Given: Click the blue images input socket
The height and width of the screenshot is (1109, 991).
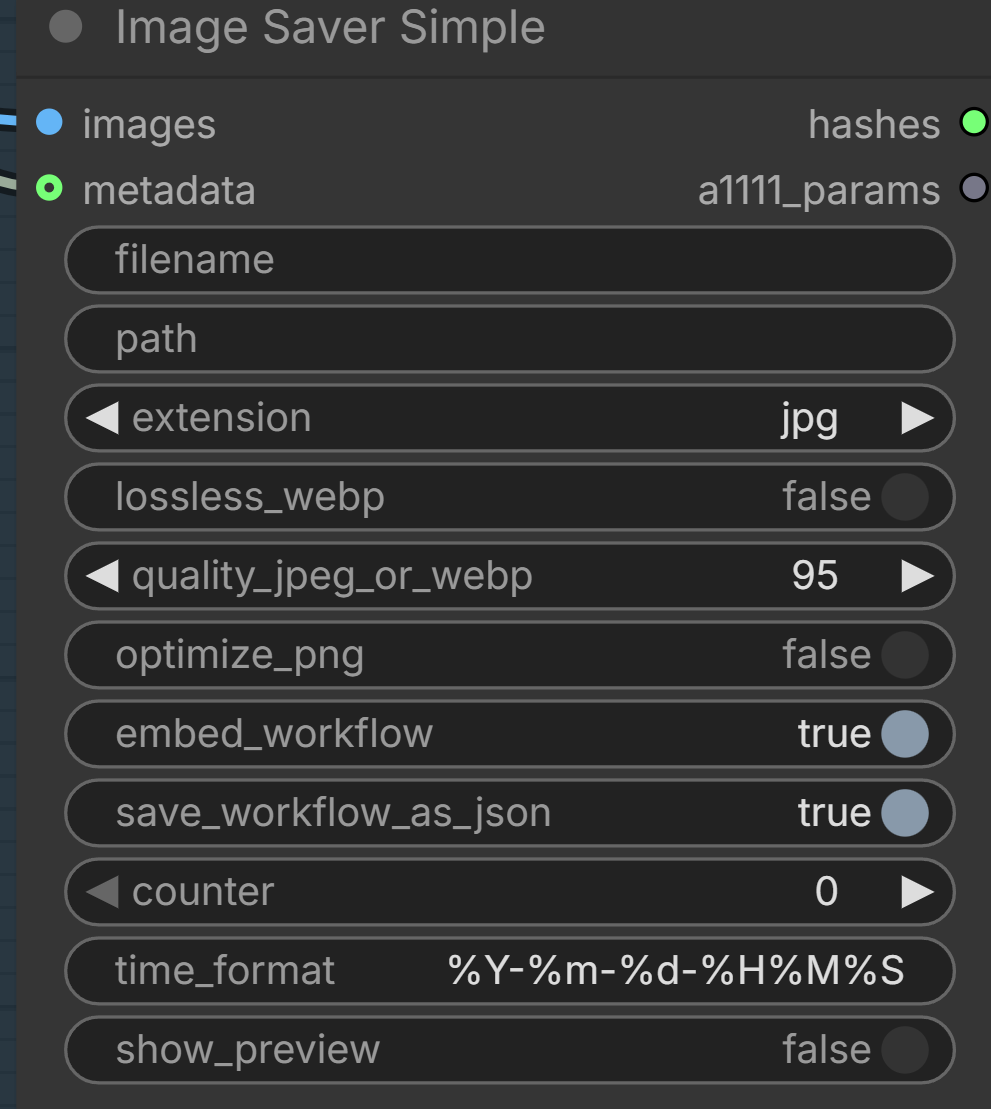Looking at the screenshot, I should coord(50,122).
